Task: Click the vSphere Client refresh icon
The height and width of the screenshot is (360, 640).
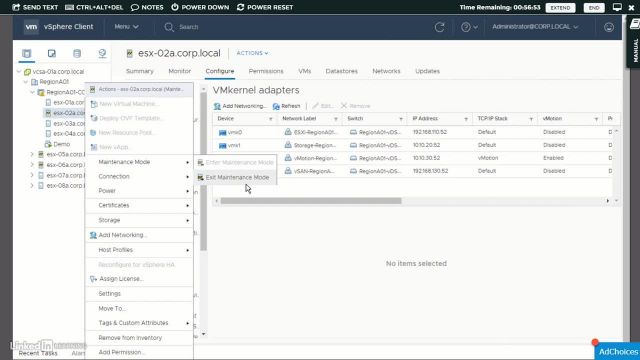Action: click(x=440, y=27)
